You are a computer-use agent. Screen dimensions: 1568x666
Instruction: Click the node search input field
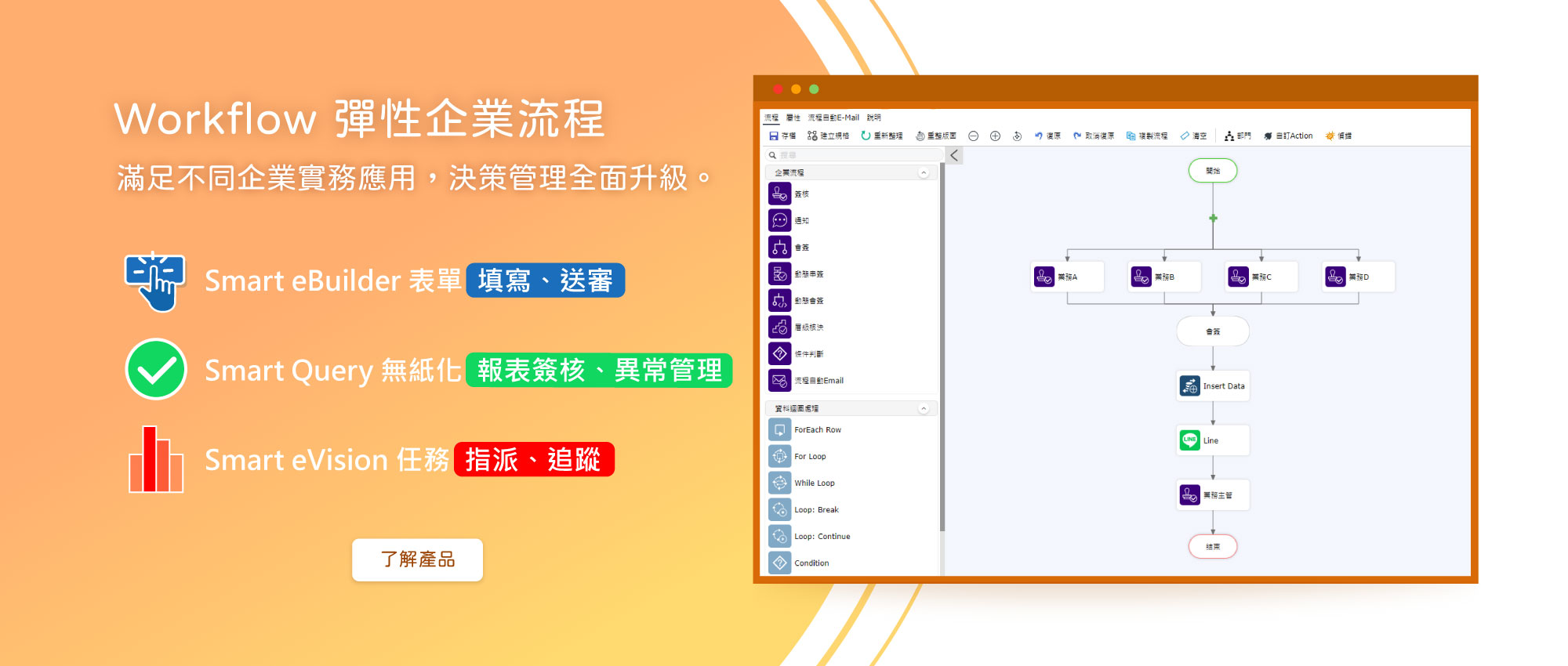[x=855, y=155]
